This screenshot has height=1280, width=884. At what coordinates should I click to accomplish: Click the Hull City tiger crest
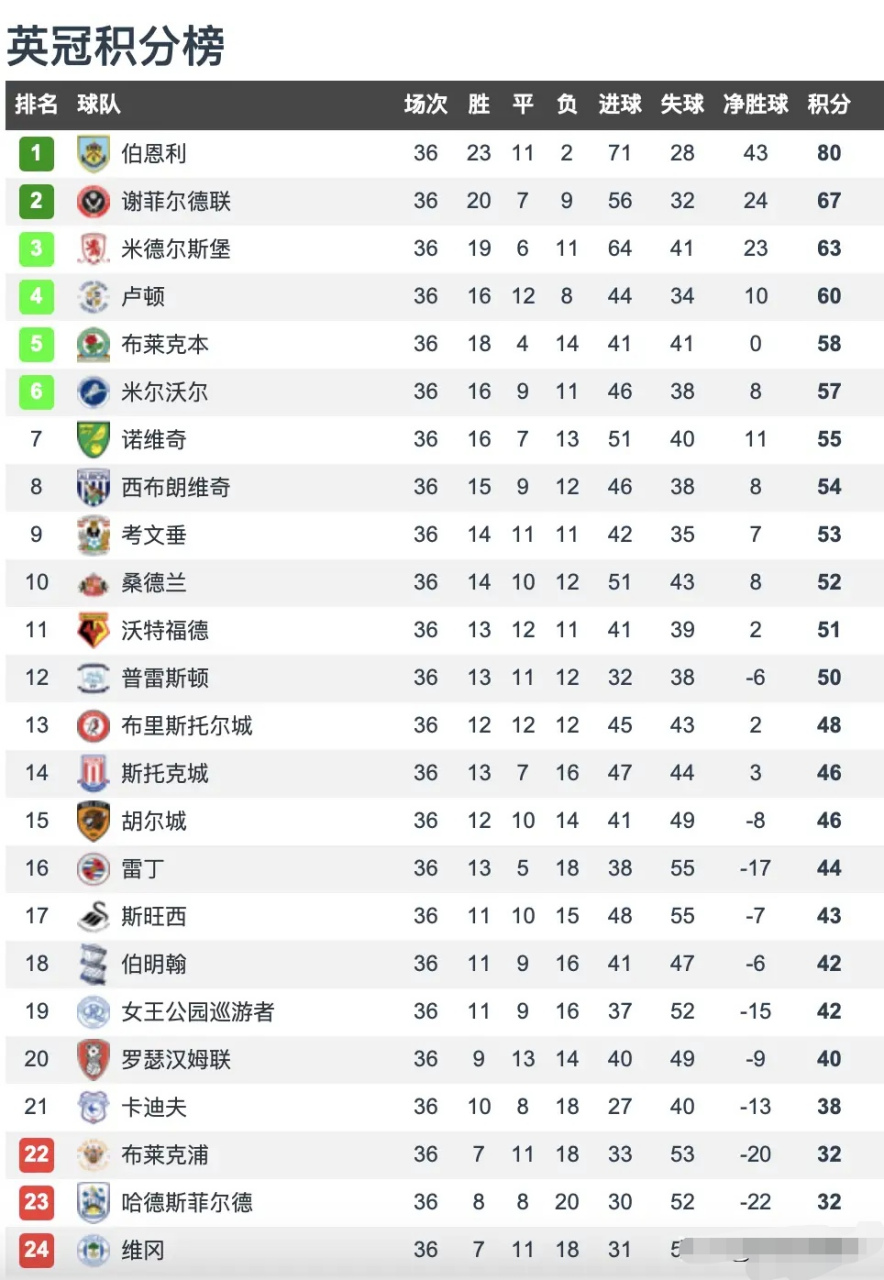(x=93, y=822)
